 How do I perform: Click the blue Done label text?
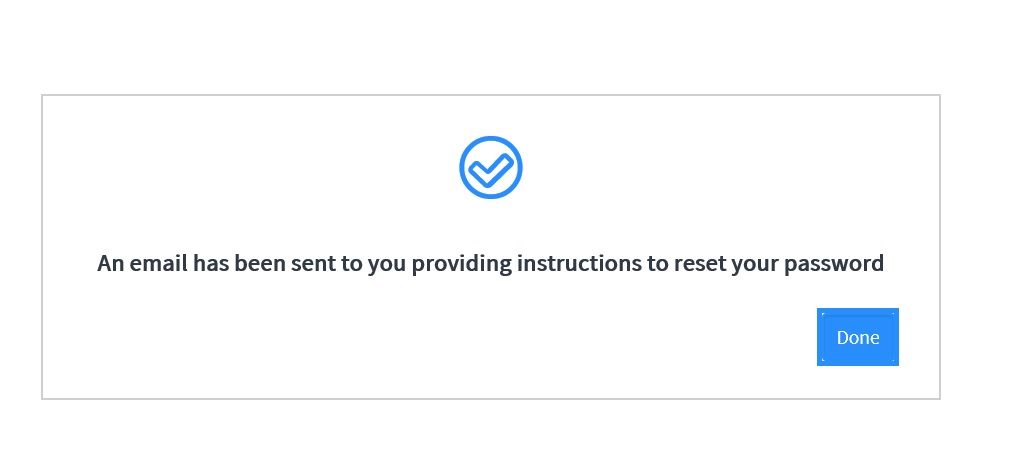point(858,337)
